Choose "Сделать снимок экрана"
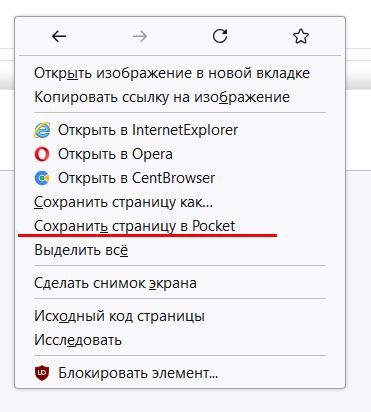 click(x=115, y=283)
